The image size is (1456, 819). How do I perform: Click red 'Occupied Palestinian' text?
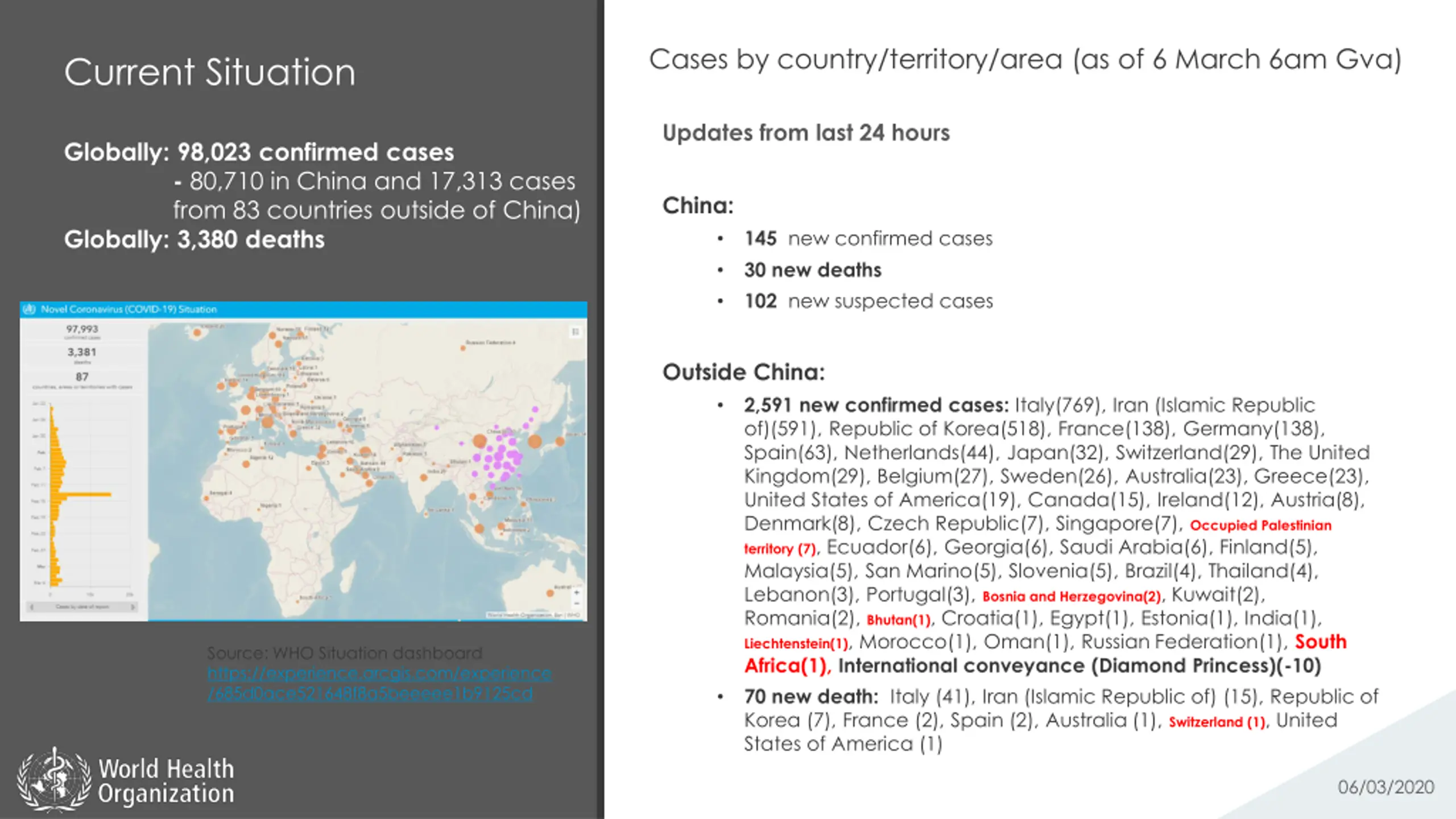[1260, 525]
